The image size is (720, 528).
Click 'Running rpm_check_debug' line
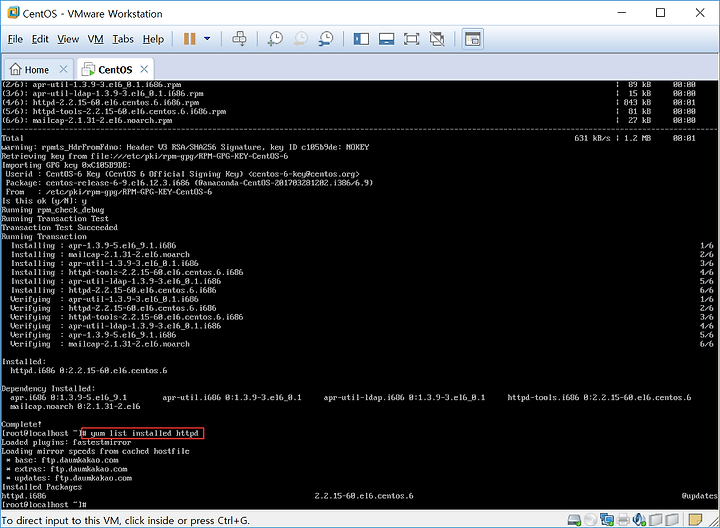pyautogui.click(x=53, y=210)
